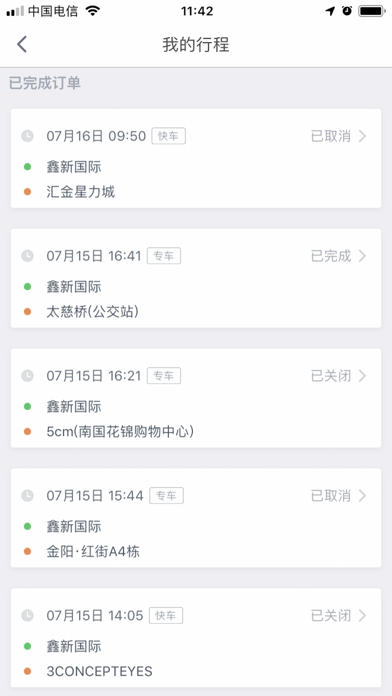The height and width of the screenshot is (696, 392).
Task: Tap the 快车 tag on 07月16日 order
Action: pos(169,136)
